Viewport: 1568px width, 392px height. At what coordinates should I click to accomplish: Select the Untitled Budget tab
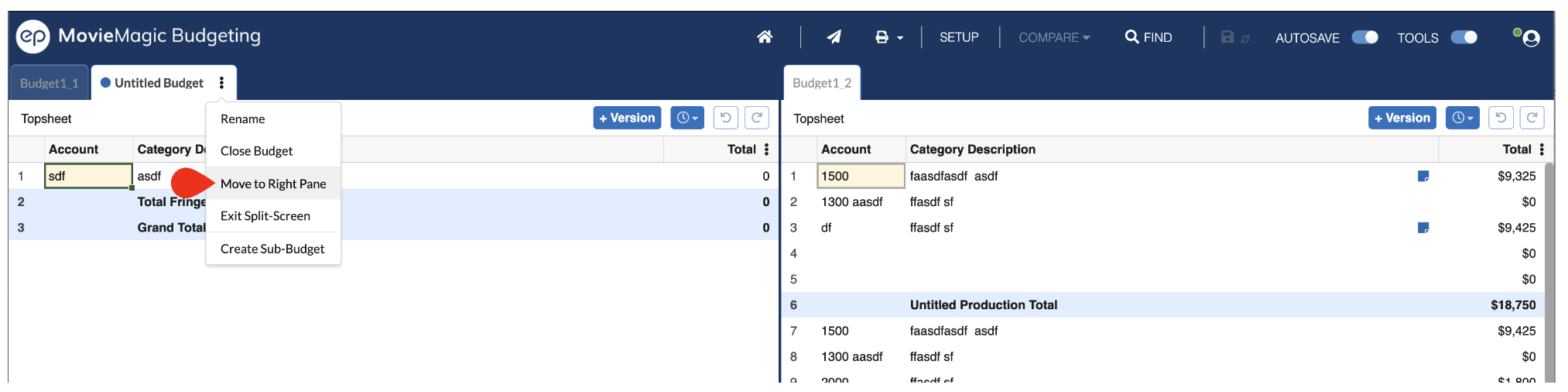tap(159, 83)
